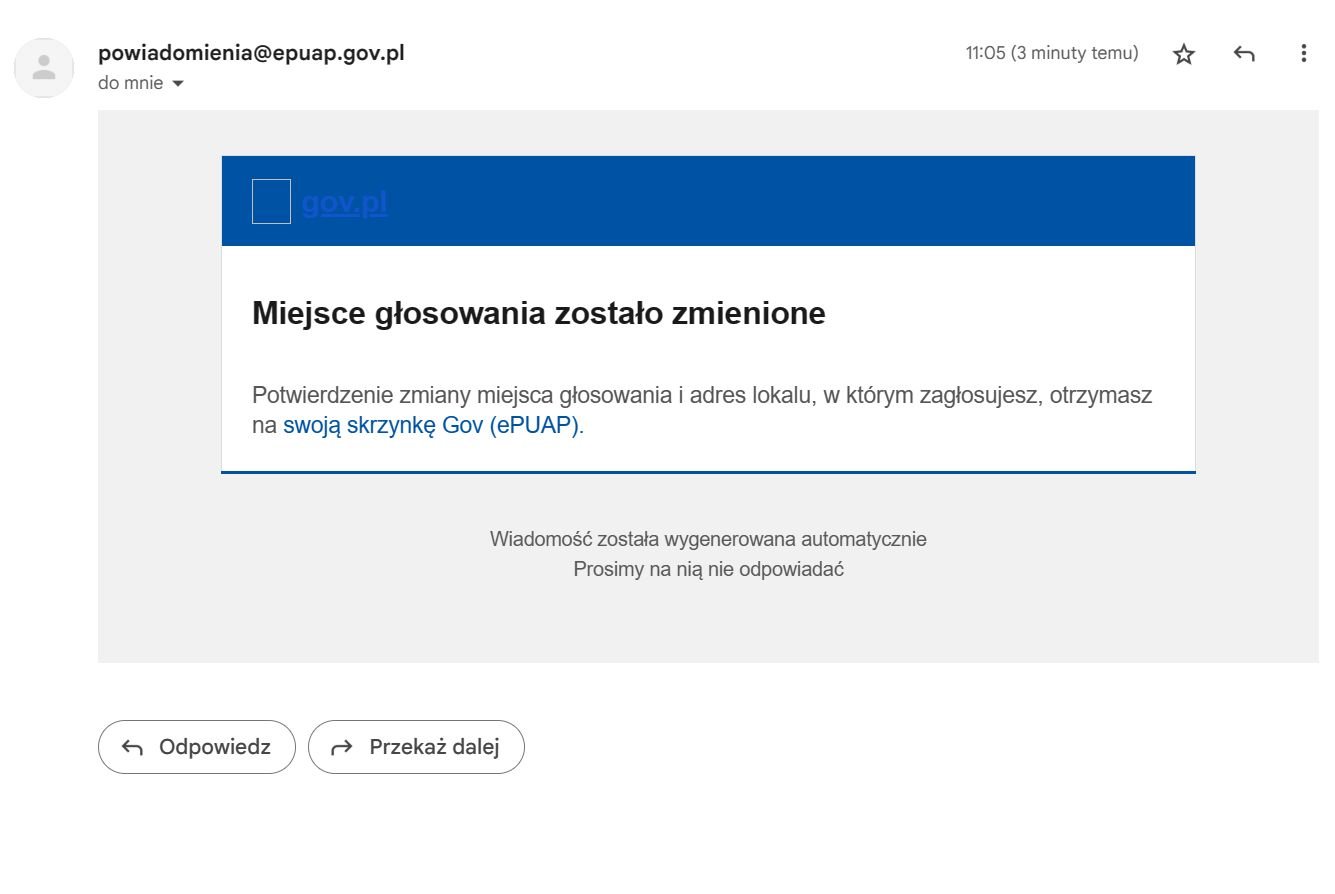Screen dimensions: 1335x894
Task: Expand recipient details next to 'do mnie'
Action: [x=178, y=84]
